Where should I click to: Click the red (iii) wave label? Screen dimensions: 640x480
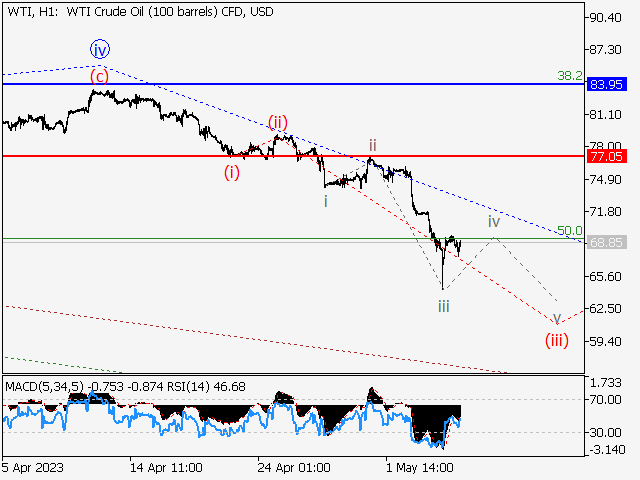click(557, 340)
